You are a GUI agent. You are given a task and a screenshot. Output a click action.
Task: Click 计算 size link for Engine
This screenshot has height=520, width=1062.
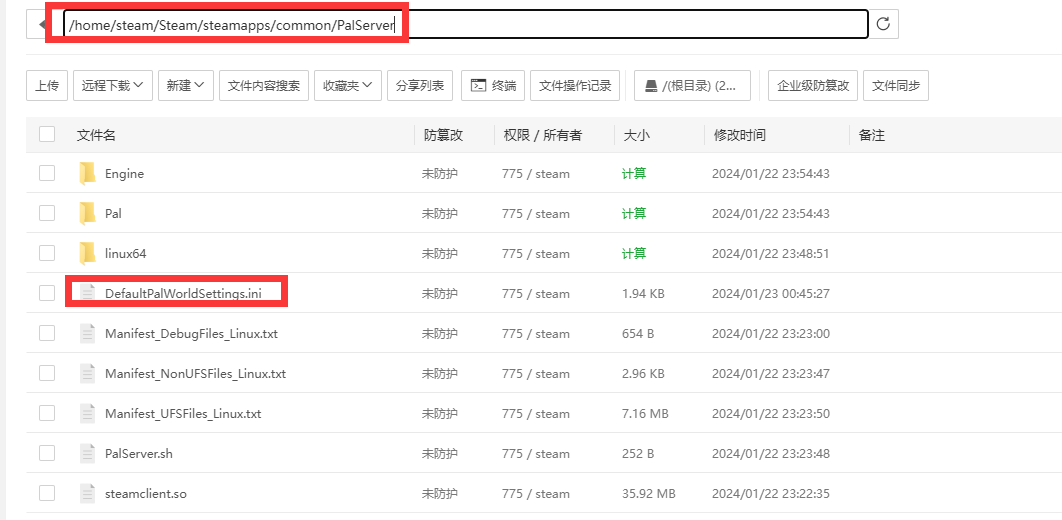[634, 173]
